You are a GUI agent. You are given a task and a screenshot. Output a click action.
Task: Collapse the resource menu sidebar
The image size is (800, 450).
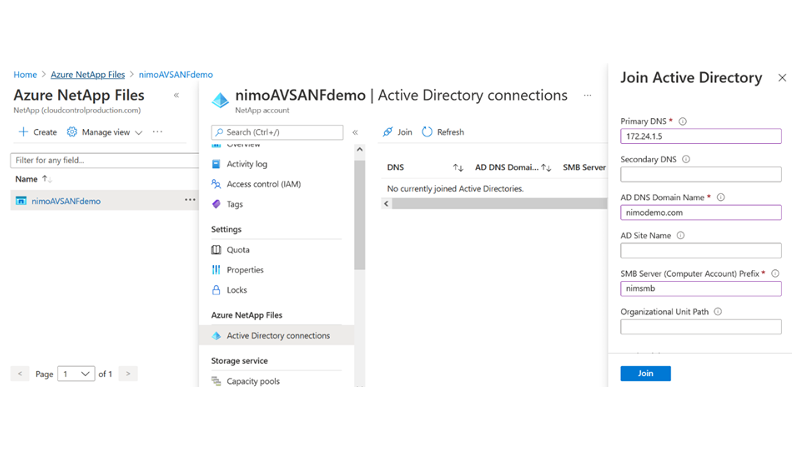355,132
